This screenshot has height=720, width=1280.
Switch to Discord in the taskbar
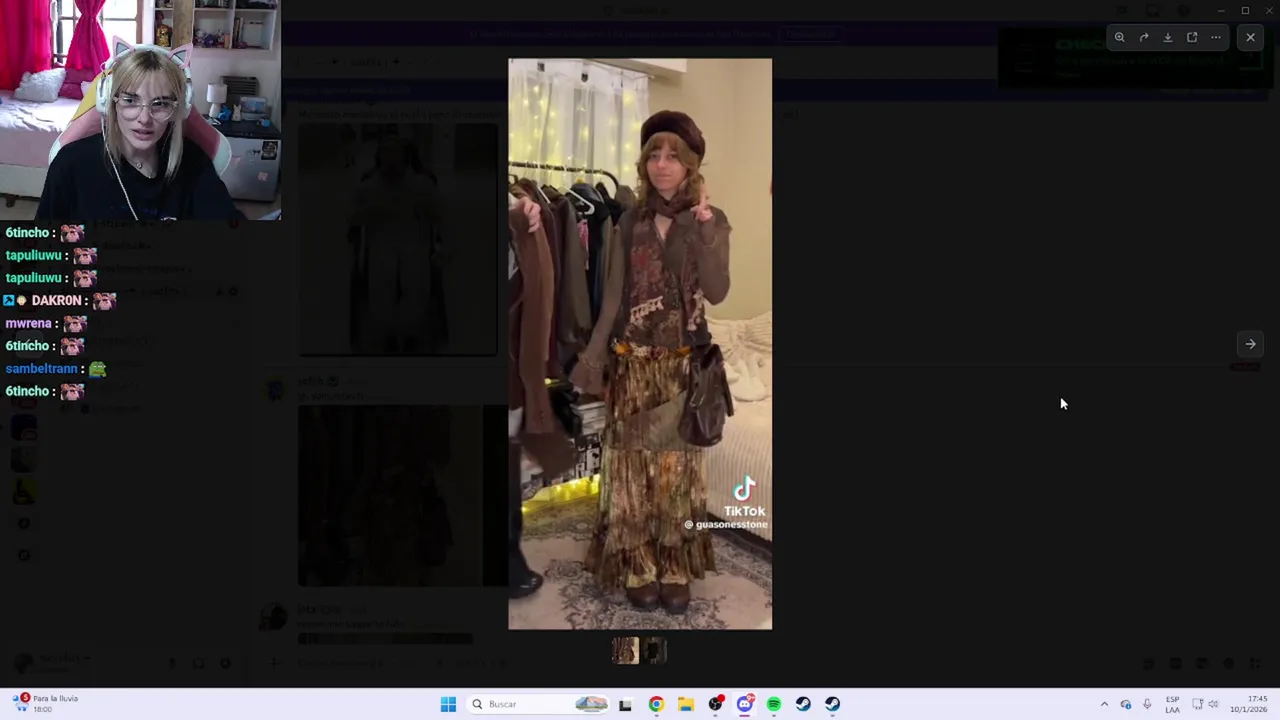(745, 704)
